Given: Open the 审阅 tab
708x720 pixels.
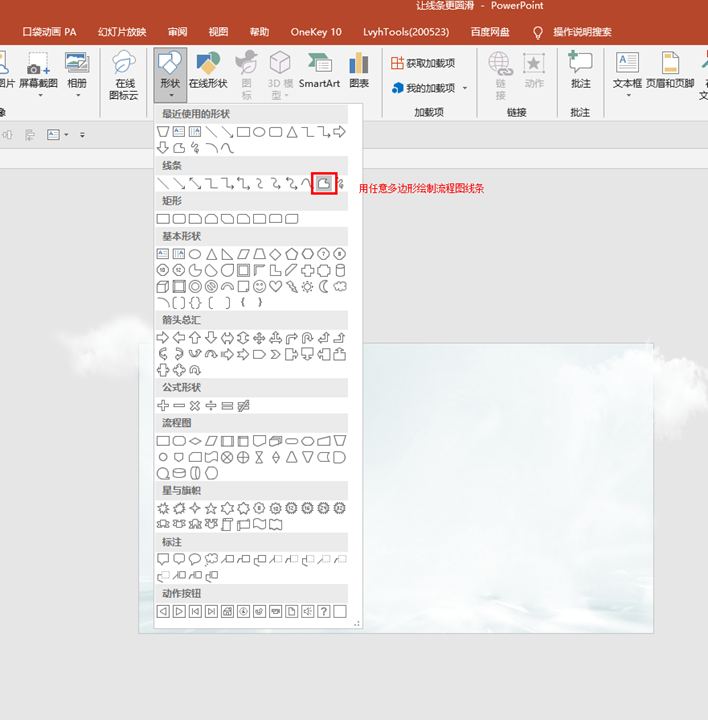Looking at the screenshot, I should click(x=177, y=32).
